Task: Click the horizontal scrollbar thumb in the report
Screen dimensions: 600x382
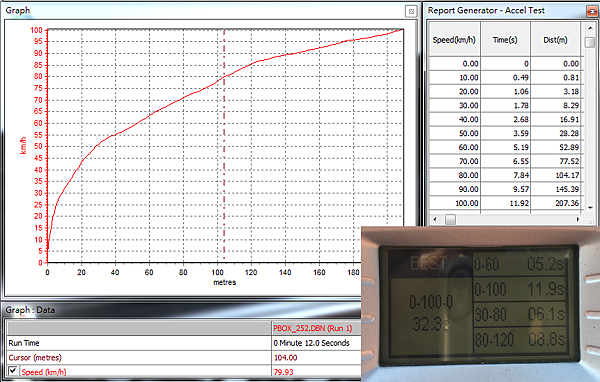Action: coord(450,219)
